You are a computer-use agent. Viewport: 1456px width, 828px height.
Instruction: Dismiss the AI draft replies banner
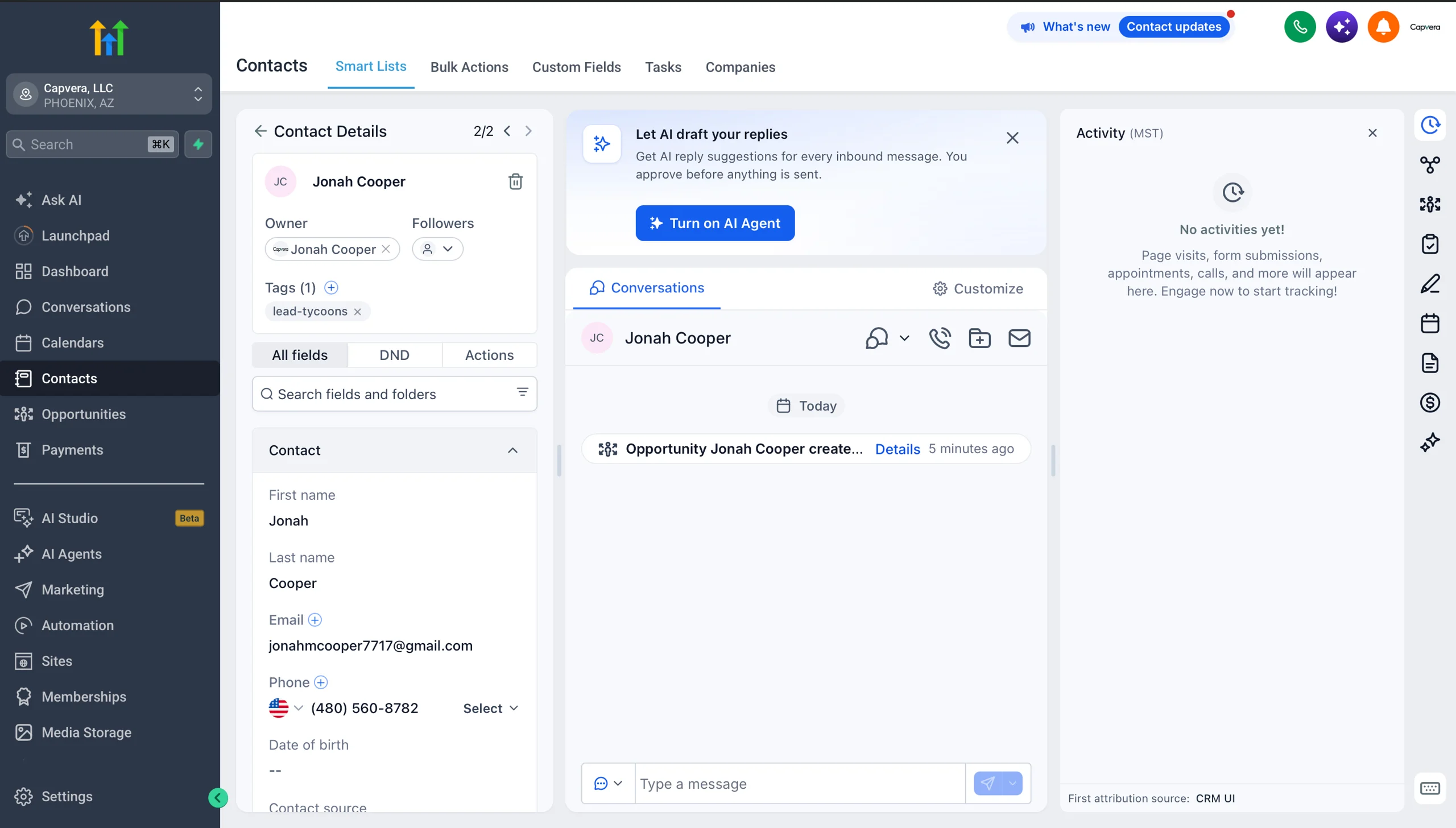[x=1012, y=138]
